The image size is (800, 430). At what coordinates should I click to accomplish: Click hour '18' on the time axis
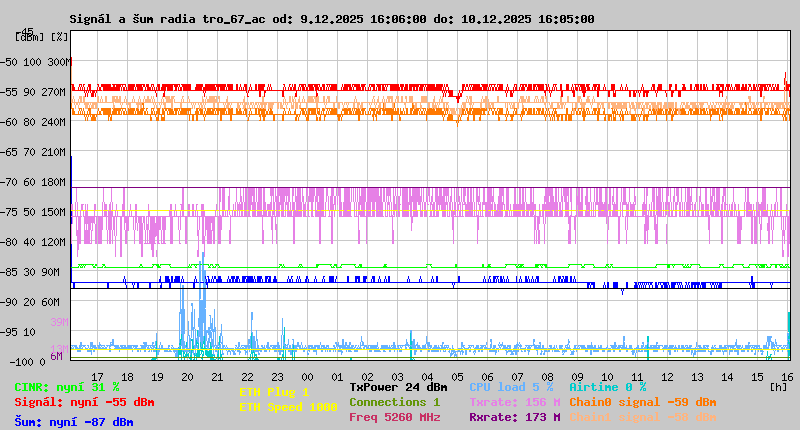(x=127, y=377)
